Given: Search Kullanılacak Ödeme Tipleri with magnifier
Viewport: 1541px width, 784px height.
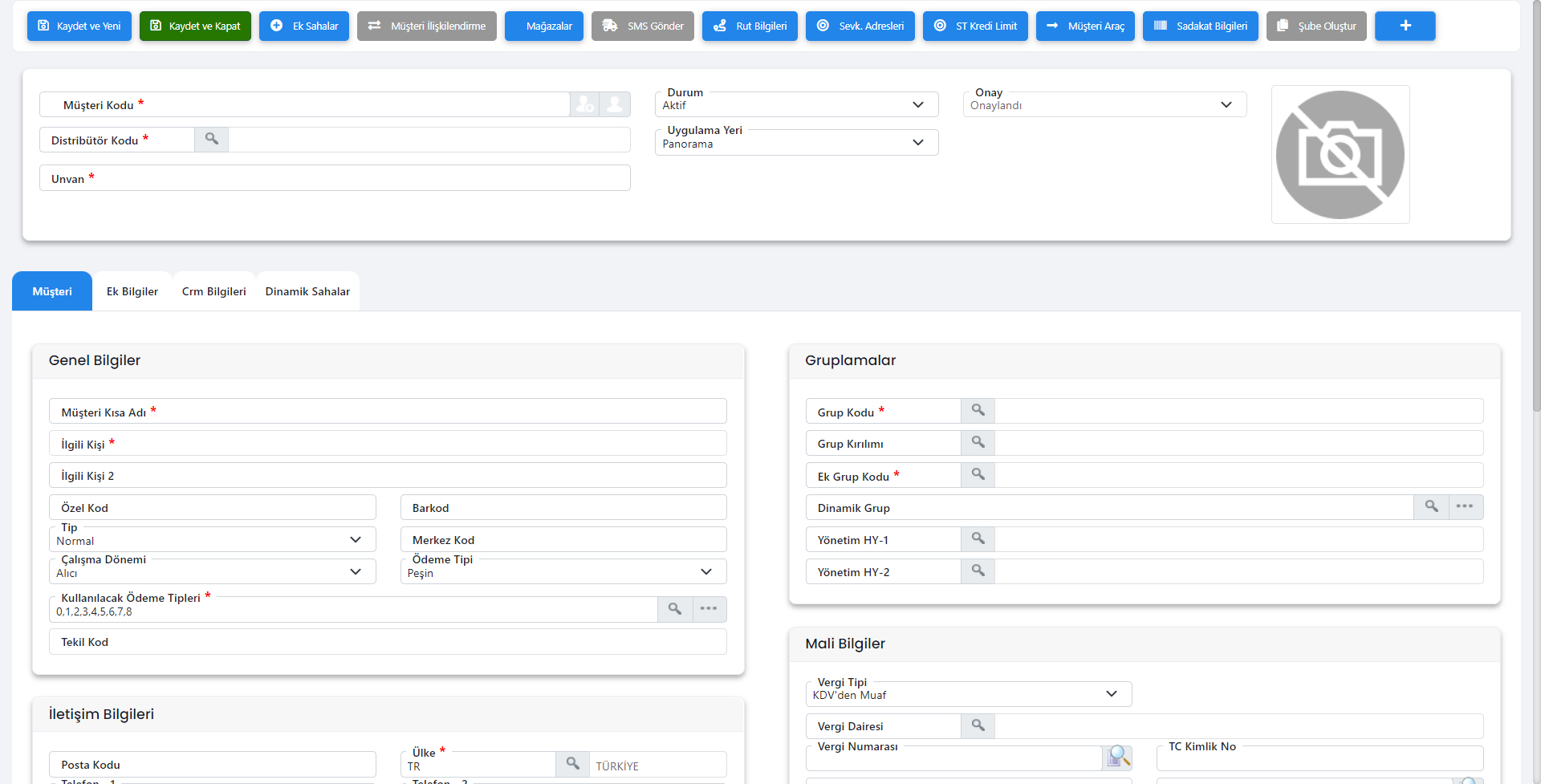Looking at the screenshot, I should pyautogui.click(x=675, y=609).
